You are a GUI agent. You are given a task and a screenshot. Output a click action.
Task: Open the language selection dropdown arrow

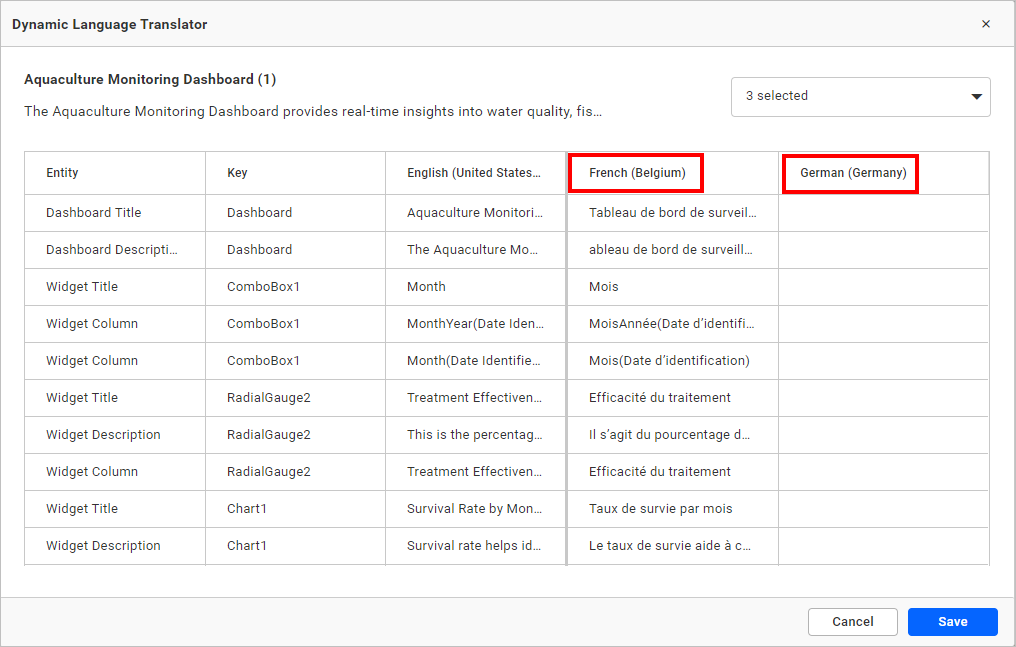pos(975,96)
